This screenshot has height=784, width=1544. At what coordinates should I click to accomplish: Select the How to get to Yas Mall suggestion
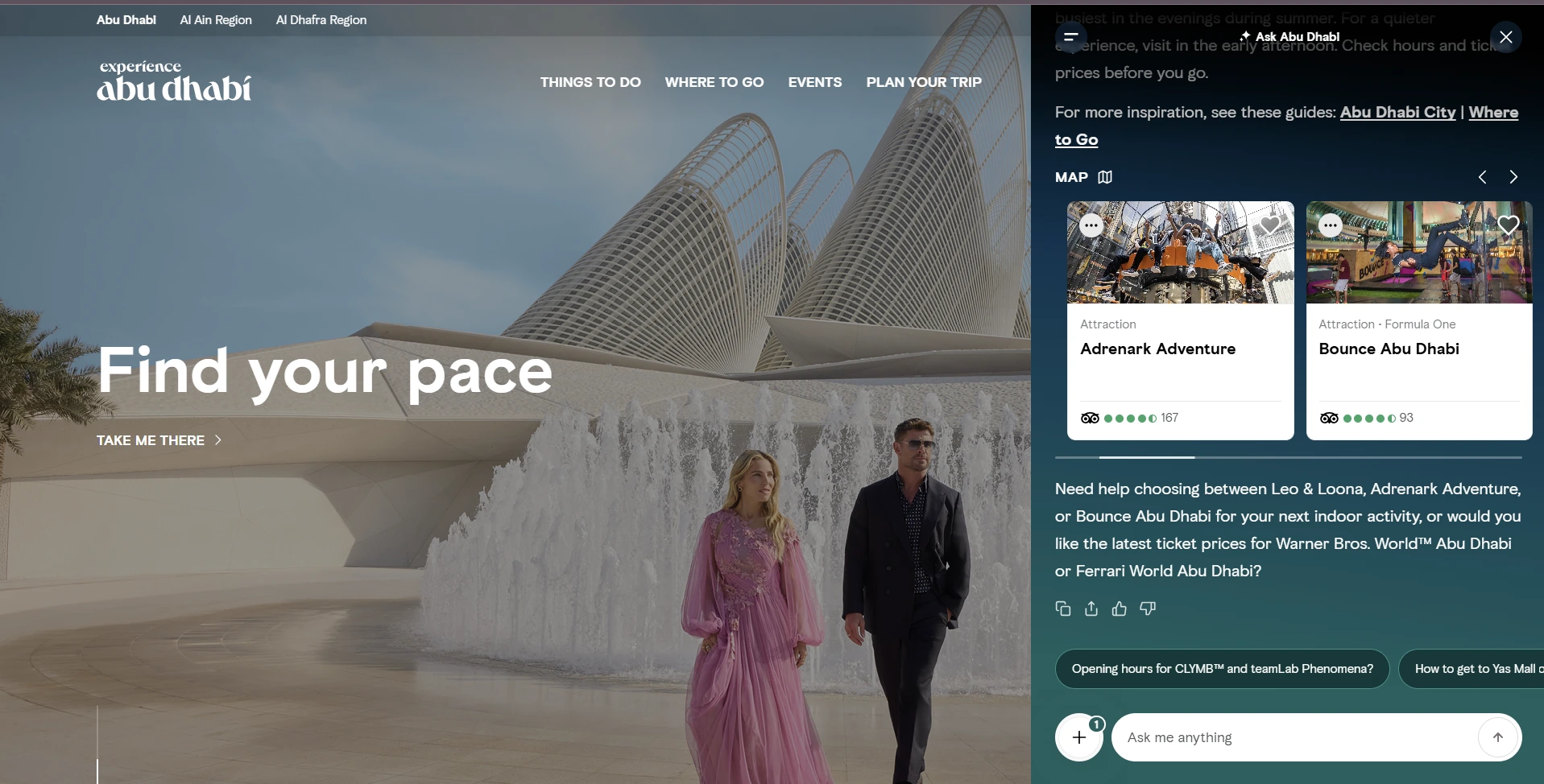click(x=1472, y=669)
